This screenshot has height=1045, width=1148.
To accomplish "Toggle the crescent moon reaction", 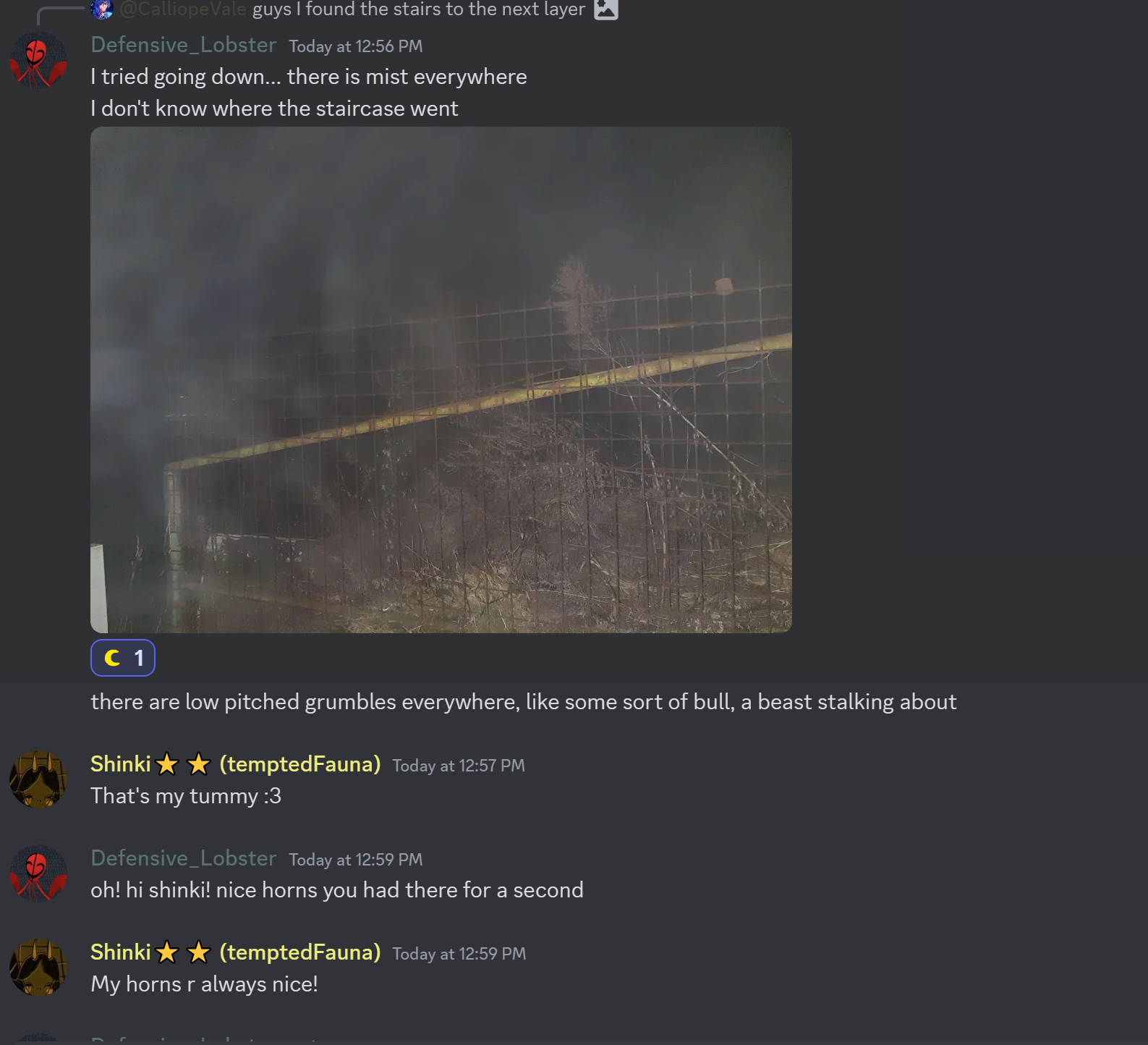I will (x=123, y=658).
